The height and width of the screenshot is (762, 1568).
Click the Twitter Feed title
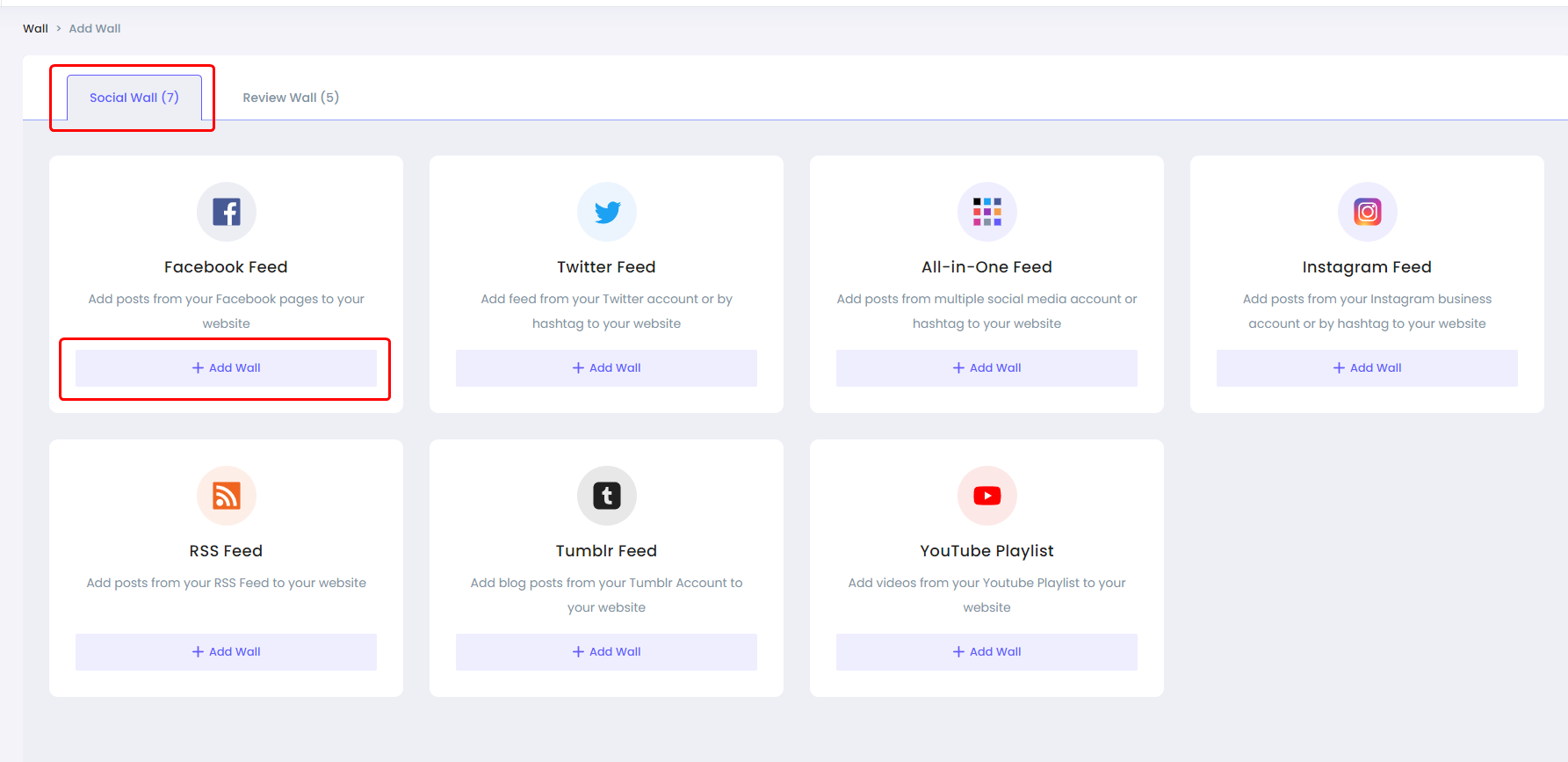point(606,267)
